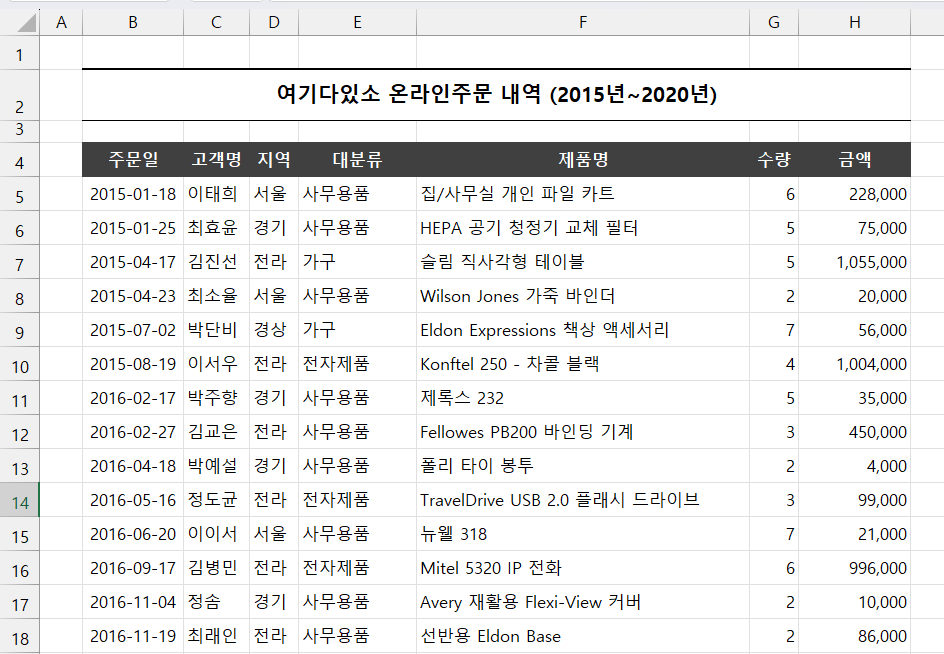
Task: Select customer name 박단비
Action: tap(216, 330)
